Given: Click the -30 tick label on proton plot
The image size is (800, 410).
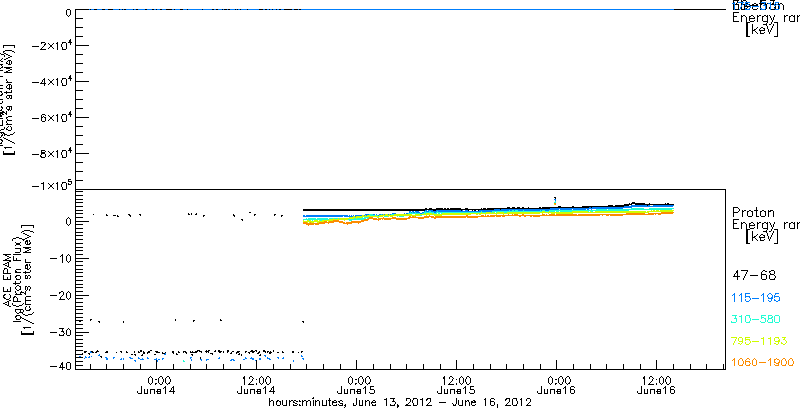Looking at the screenshot, I should (x=60, y=331).
